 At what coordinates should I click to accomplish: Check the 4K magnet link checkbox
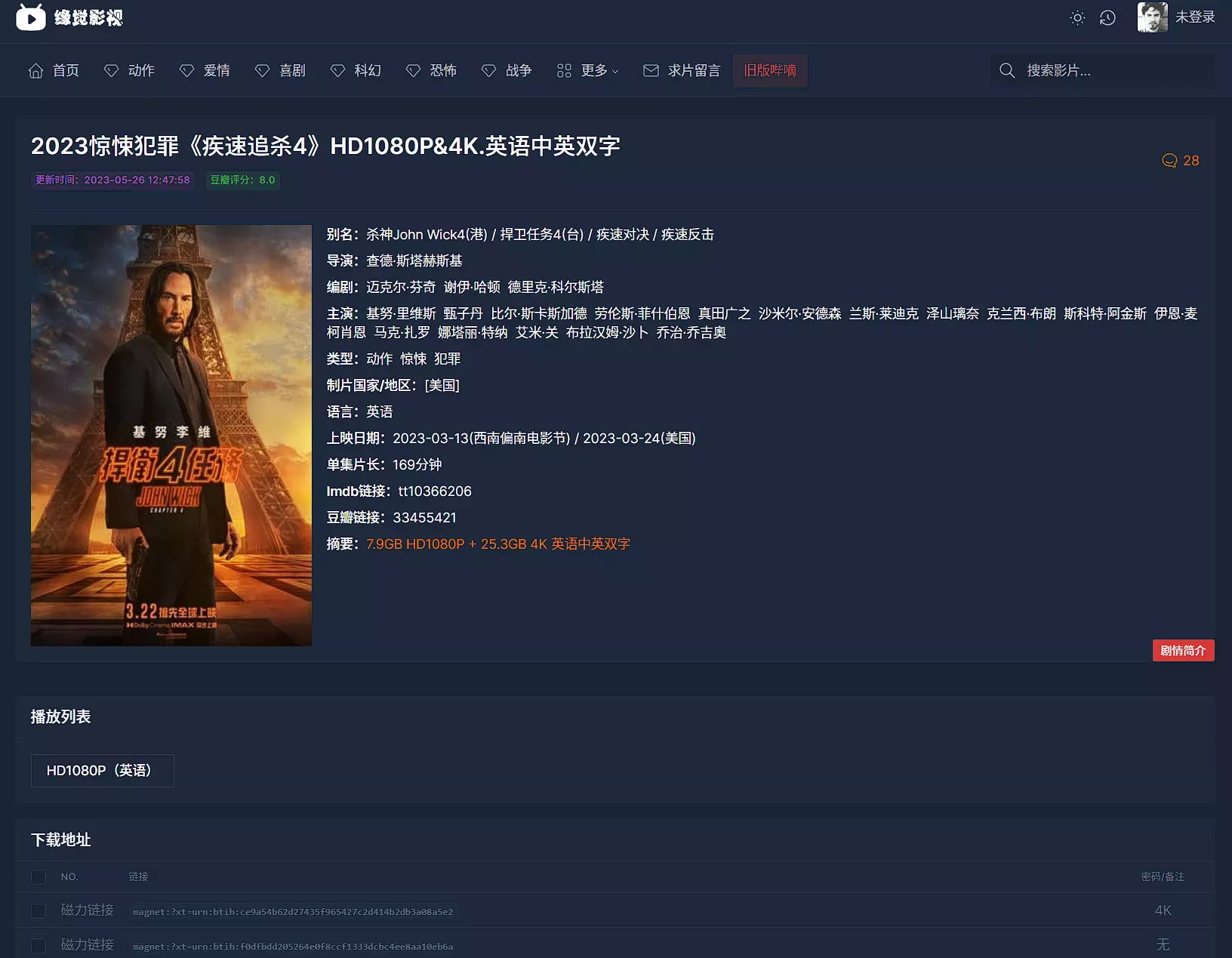(x=38, y=911)
